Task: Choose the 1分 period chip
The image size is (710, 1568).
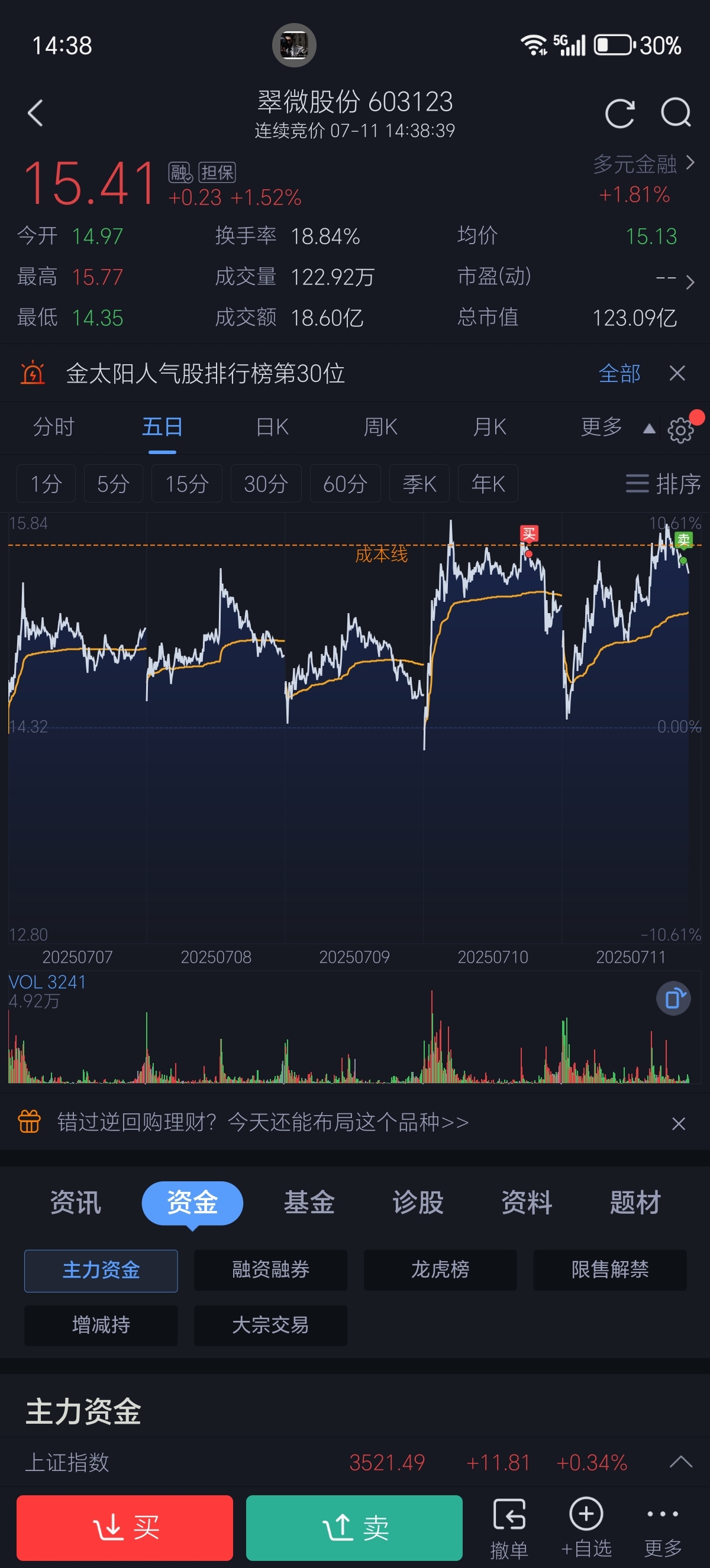Action: [x=46, y=483]
